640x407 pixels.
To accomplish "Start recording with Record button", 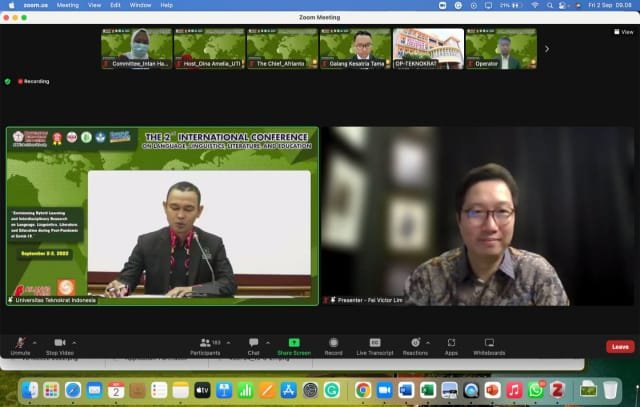I will [x=333, y=343].
